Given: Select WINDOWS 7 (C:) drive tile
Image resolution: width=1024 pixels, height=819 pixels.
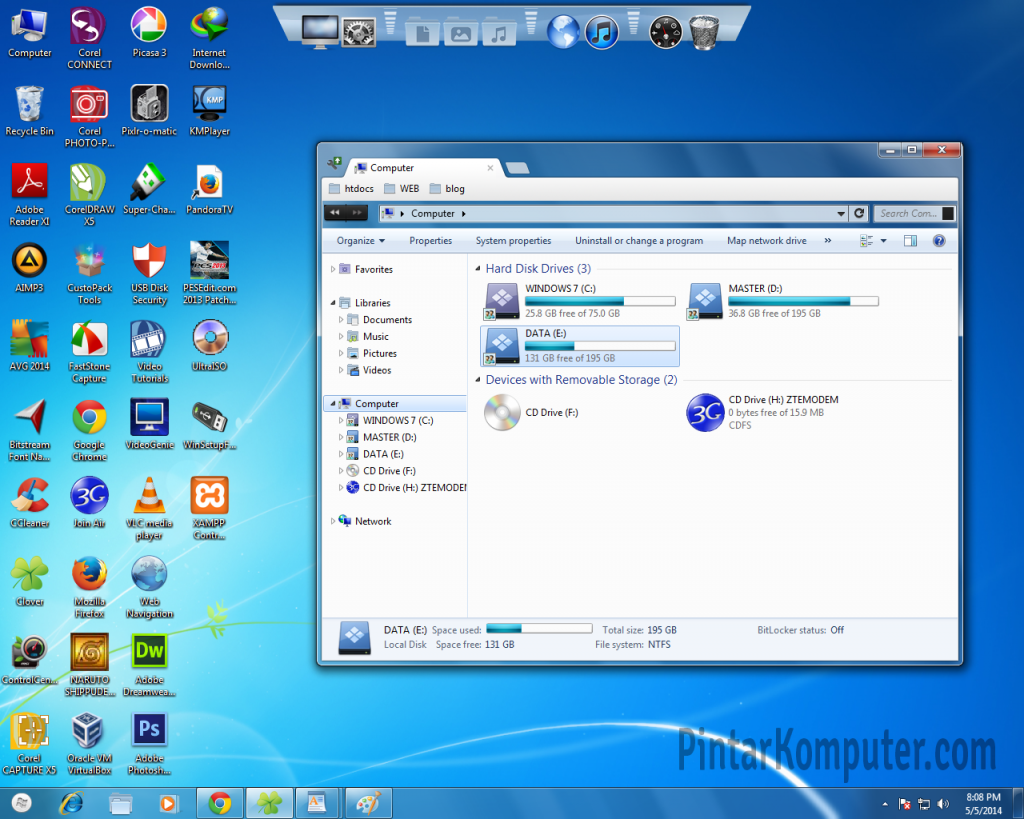Looking at the screenshot, I should click(579, 300).
